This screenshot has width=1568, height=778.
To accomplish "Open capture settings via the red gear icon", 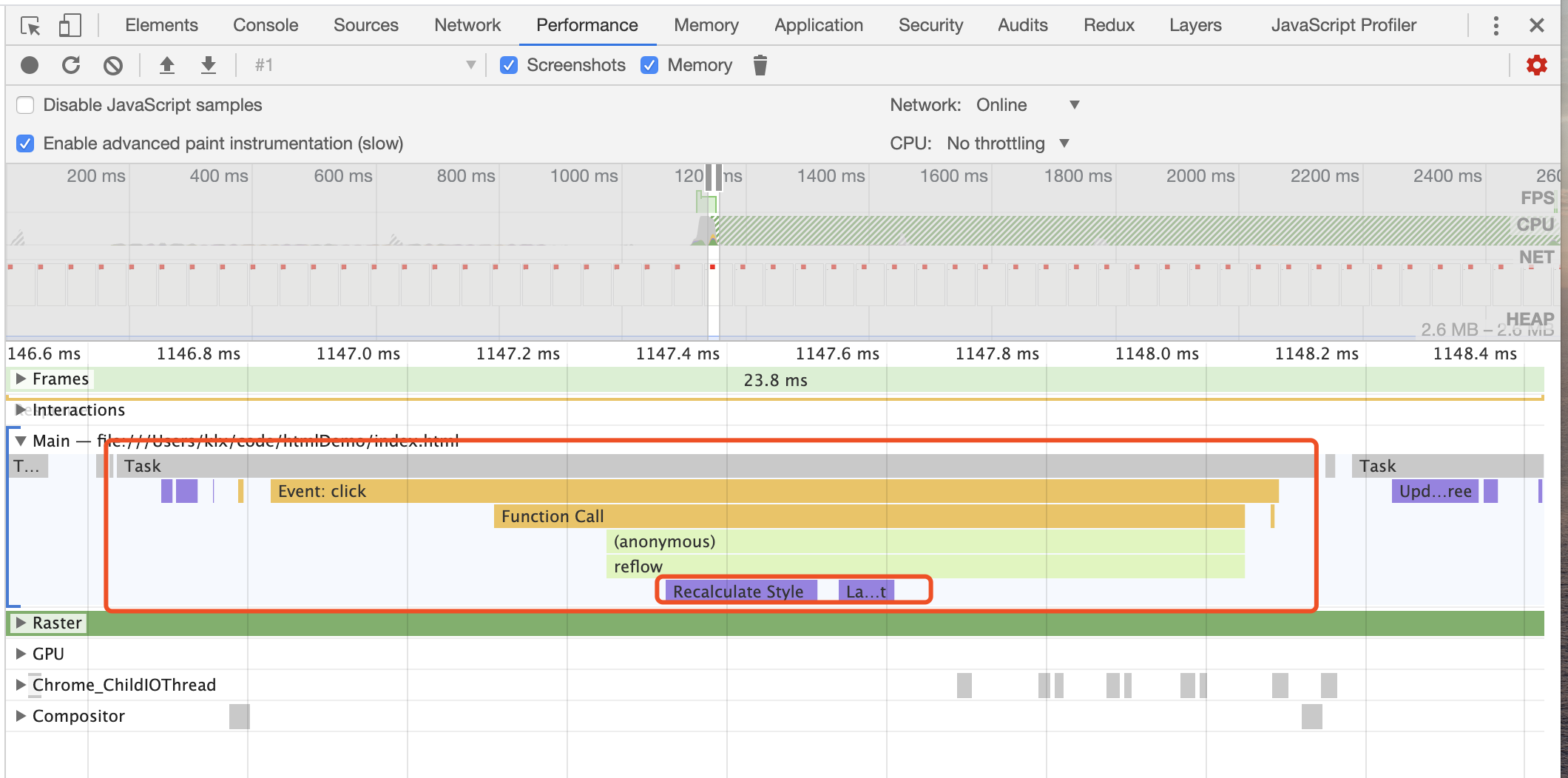I will pos(1537,65).
